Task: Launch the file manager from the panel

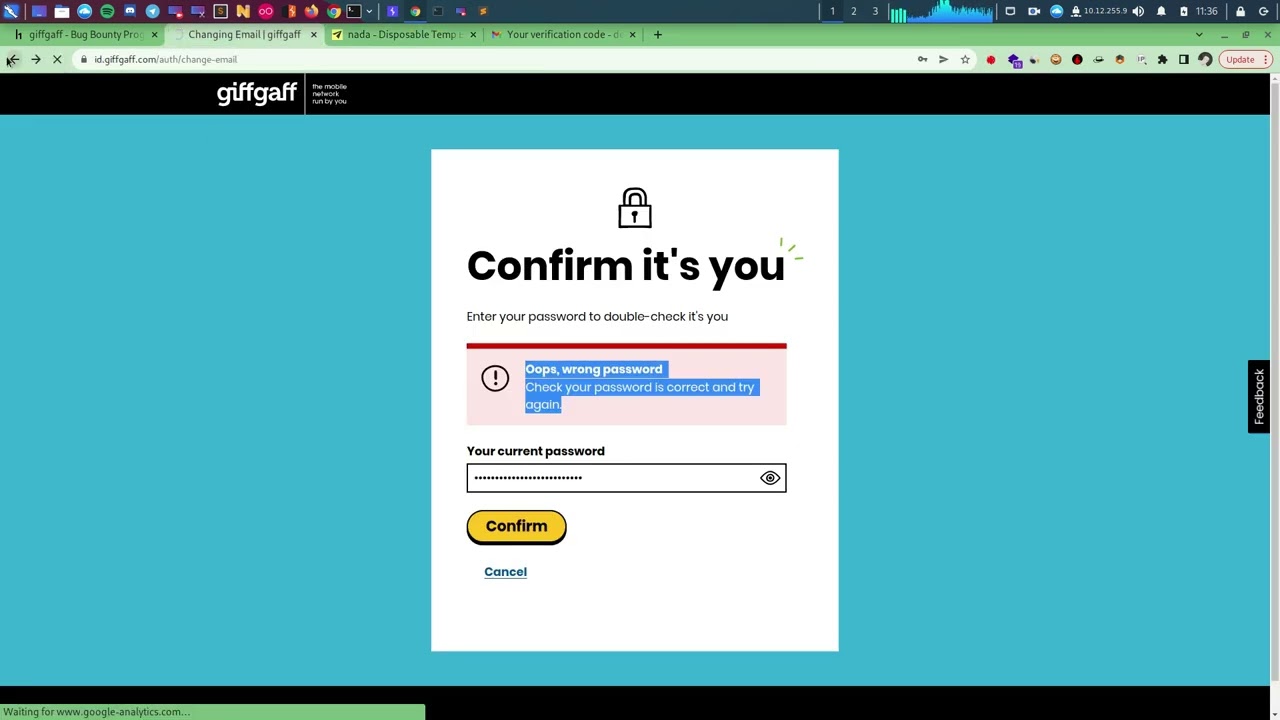Action: coord(61,11)
